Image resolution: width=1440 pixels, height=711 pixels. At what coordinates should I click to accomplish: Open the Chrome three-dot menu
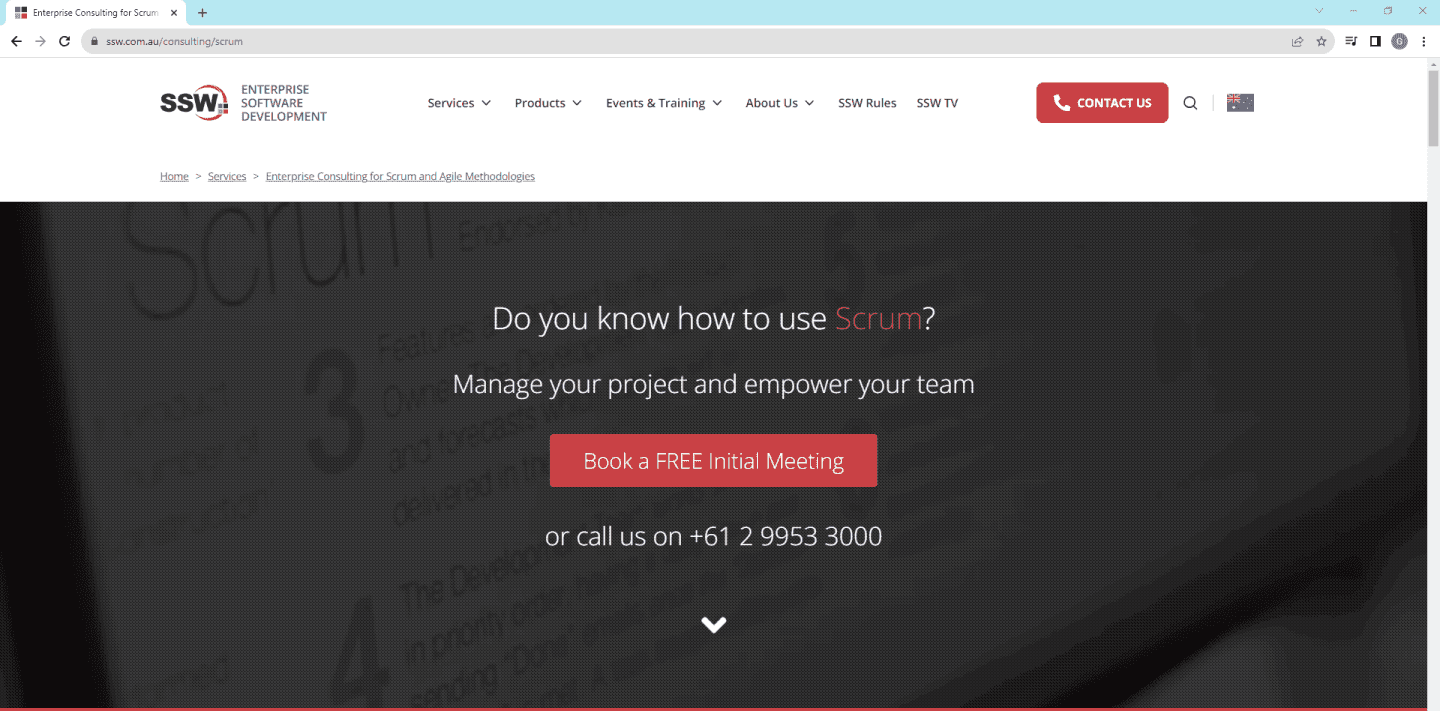pyautogui.click(x=1423, y=41)
